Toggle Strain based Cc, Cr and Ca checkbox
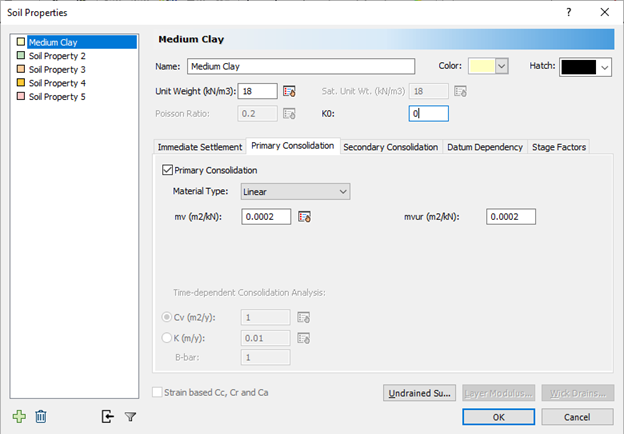The height and width of the screenshot is (434, 624). 157,392
